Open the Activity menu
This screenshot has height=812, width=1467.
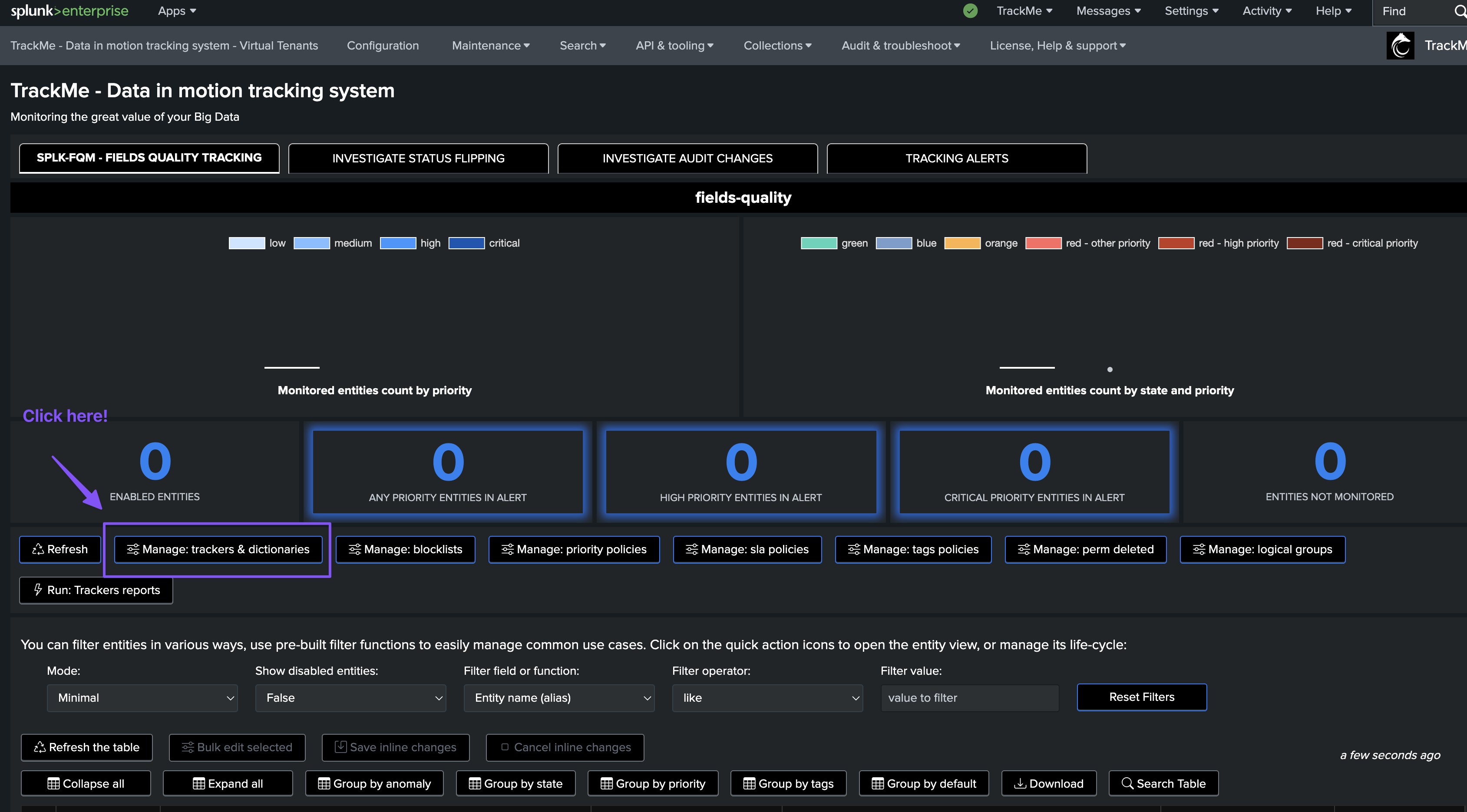tap(1267, 11)
